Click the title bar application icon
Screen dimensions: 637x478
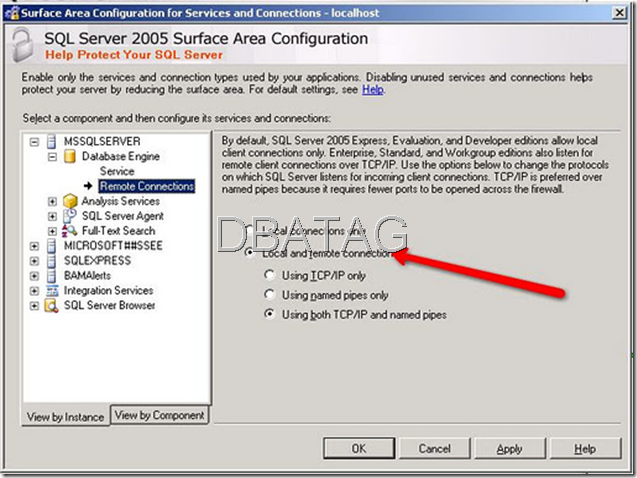(12, 13)
